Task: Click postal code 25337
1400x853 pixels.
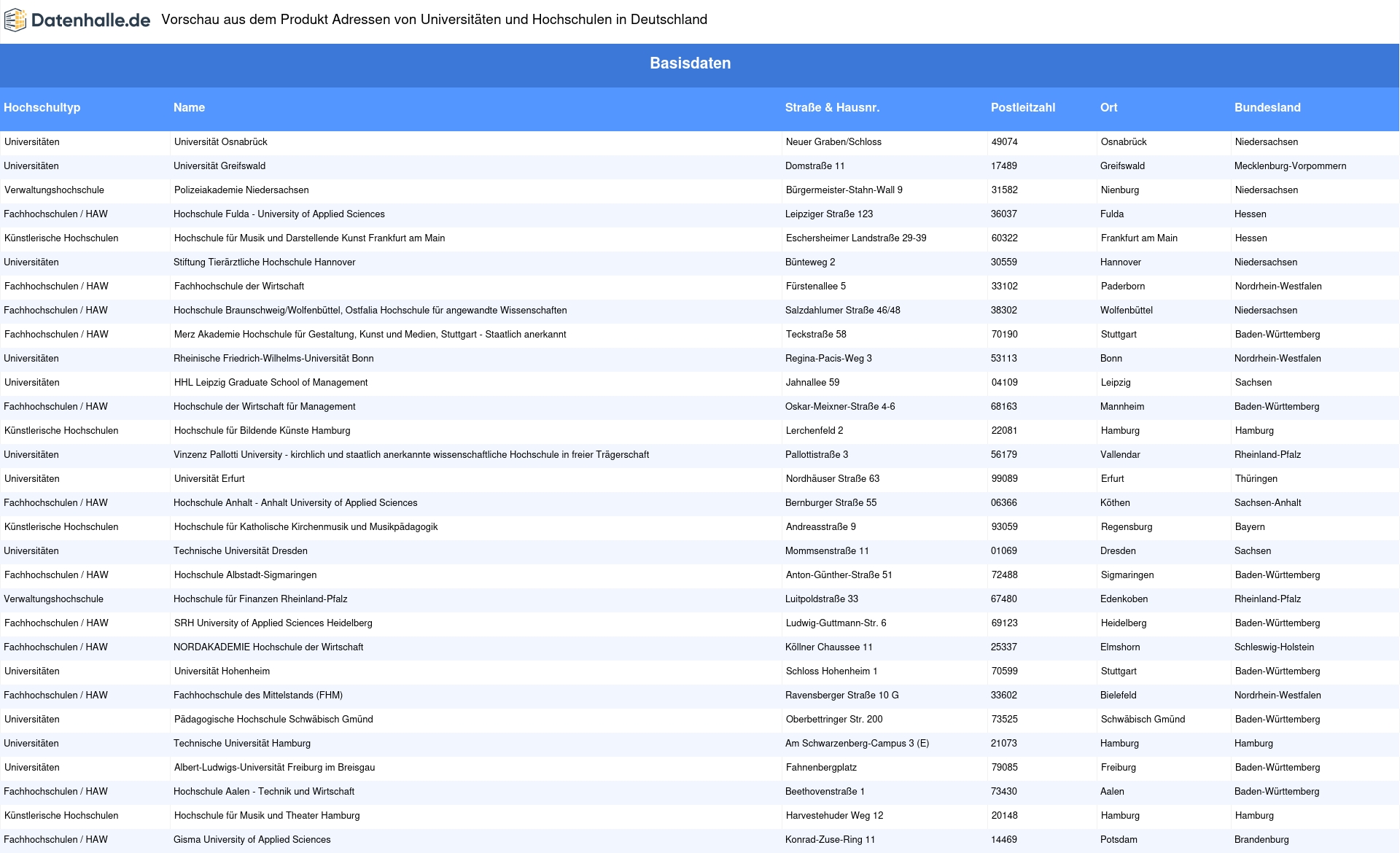Action: [1004, 647]
